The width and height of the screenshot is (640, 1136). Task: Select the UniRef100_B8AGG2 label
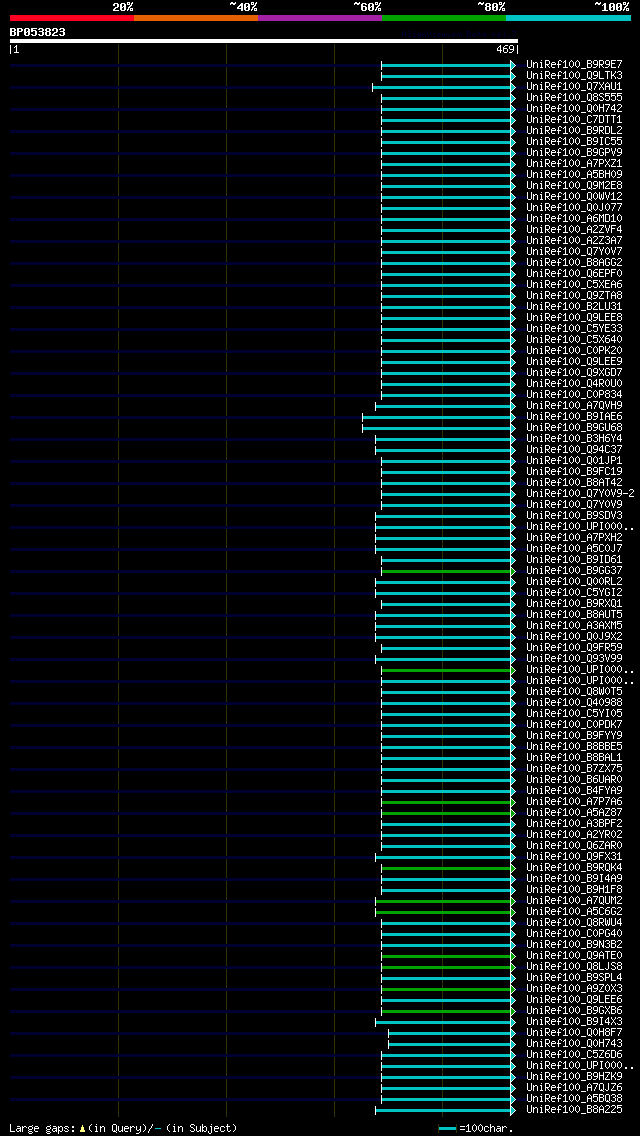[x=574, y=262]
